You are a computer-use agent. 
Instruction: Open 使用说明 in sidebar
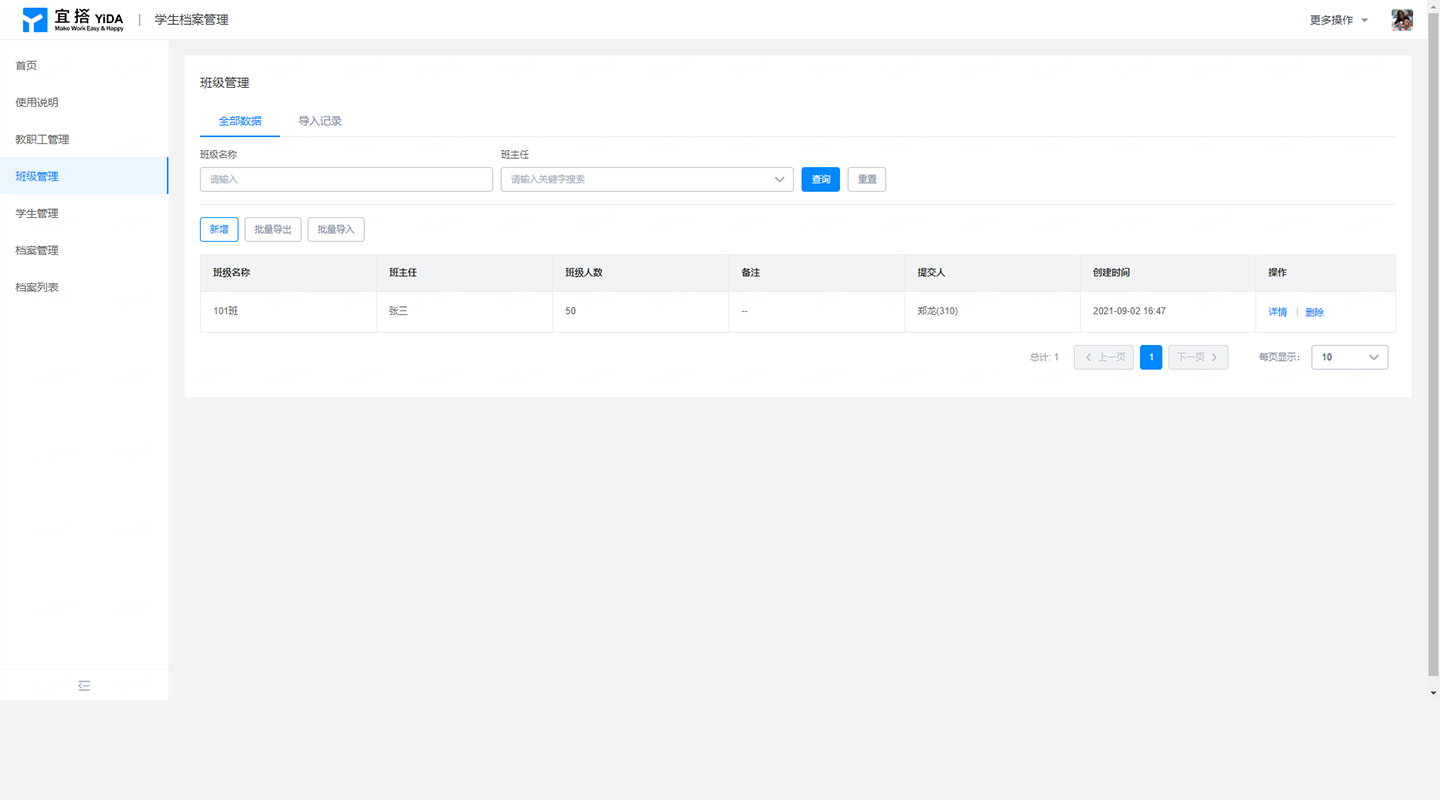(84, 102)
